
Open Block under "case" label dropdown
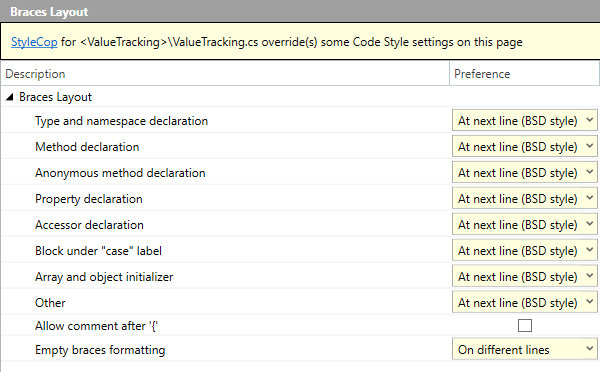point(525,251)
